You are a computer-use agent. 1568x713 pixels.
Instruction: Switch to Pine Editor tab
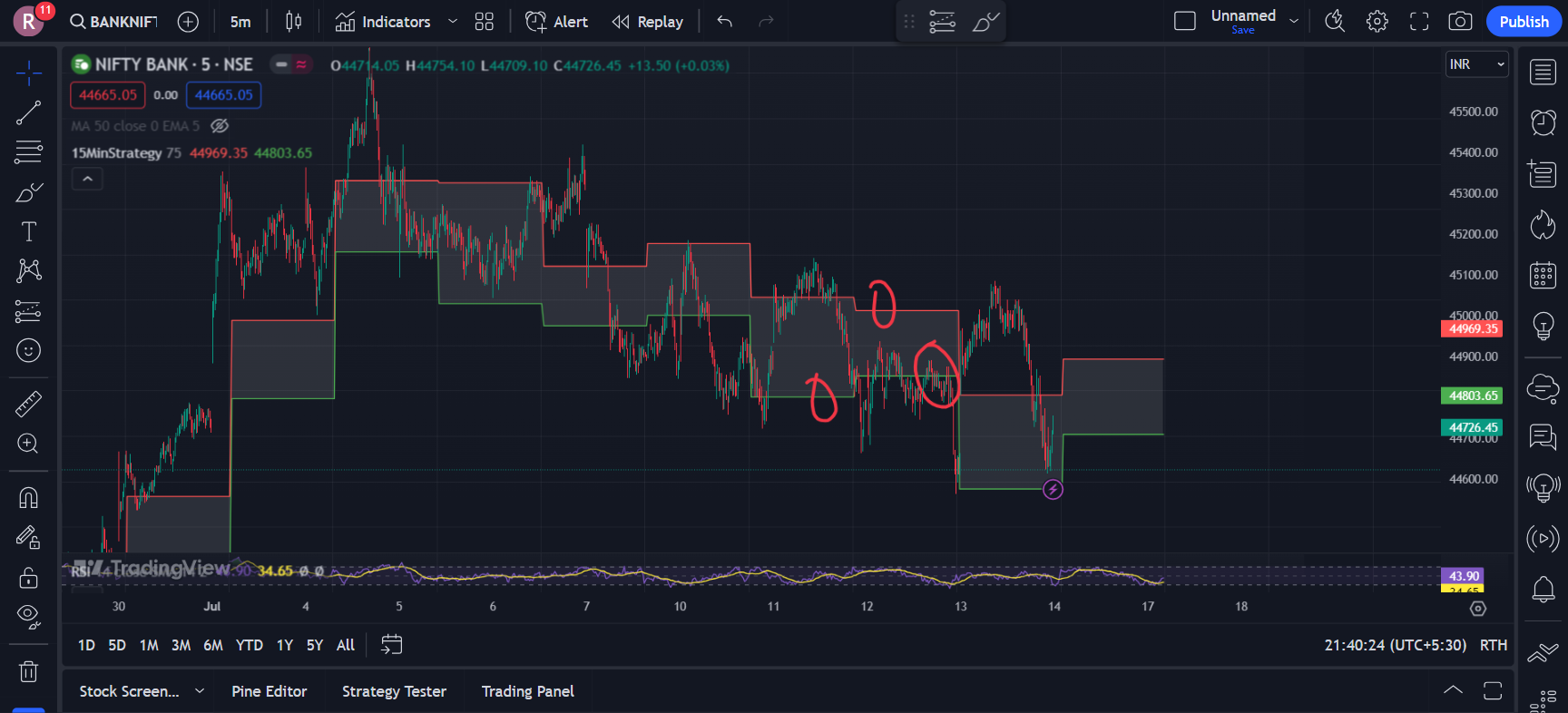coord(269,691)
